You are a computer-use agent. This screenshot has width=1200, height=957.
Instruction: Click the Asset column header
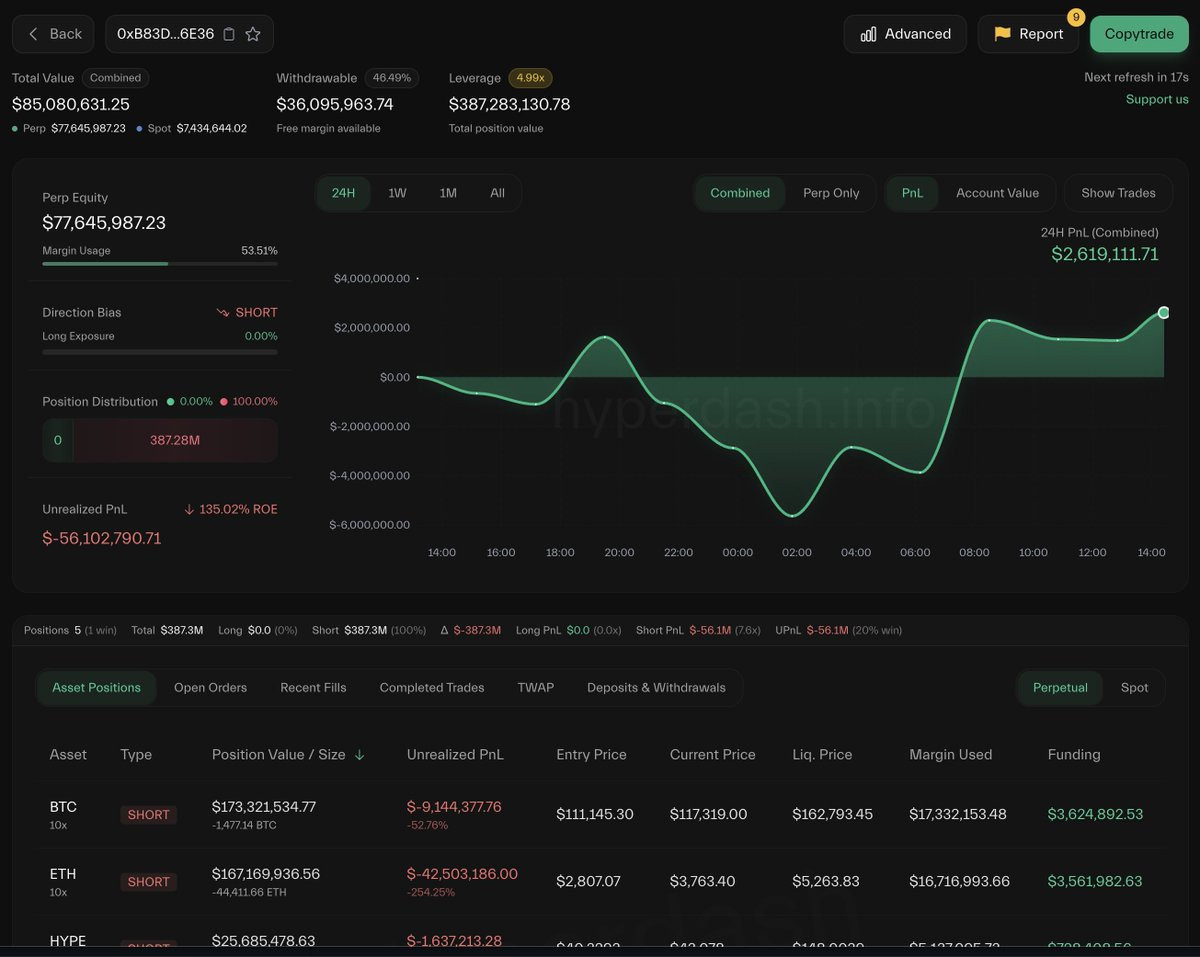(68, 755)
